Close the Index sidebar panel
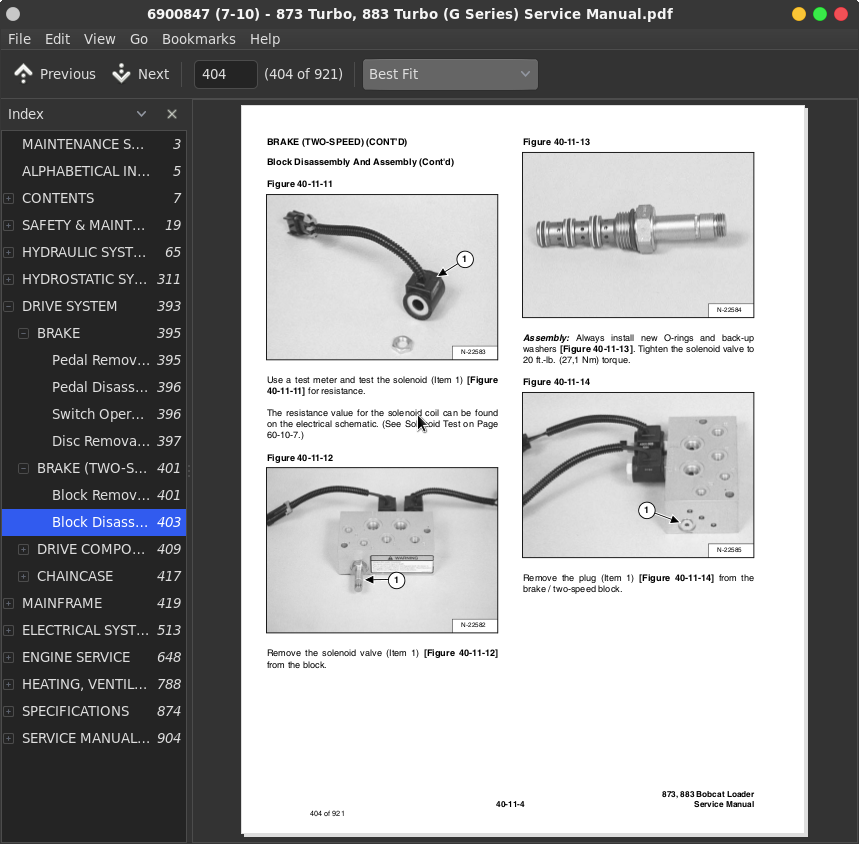This screenshot has height=844, width=859. pos(172,114)
